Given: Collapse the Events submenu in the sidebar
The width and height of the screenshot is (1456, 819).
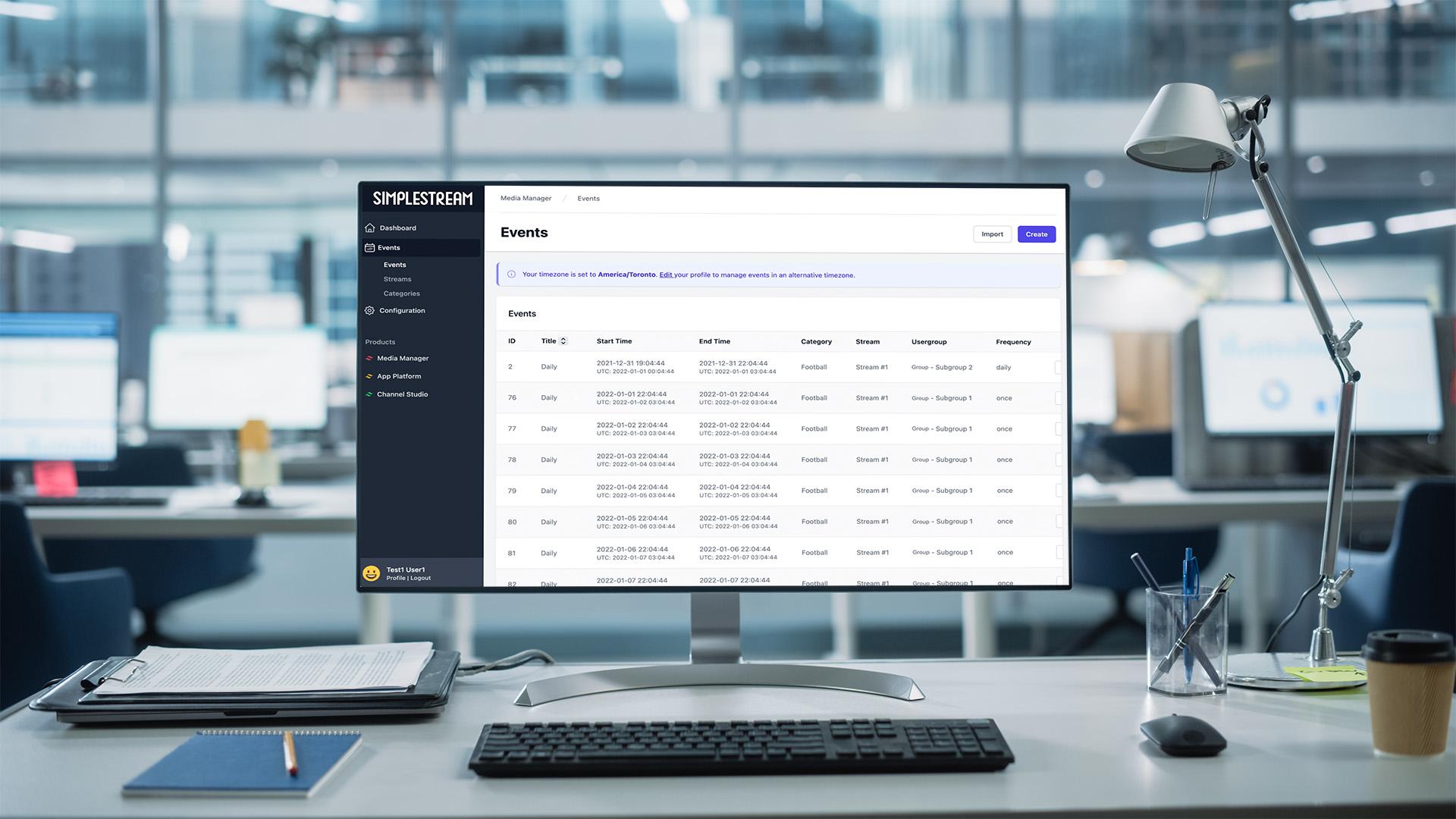Looking at the screenshot, I should click(x=388, y=247).
